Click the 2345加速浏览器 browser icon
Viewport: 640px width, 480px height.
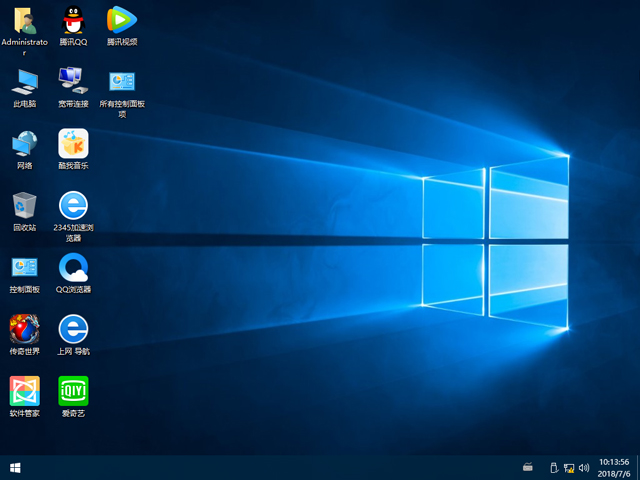point(73,205)
